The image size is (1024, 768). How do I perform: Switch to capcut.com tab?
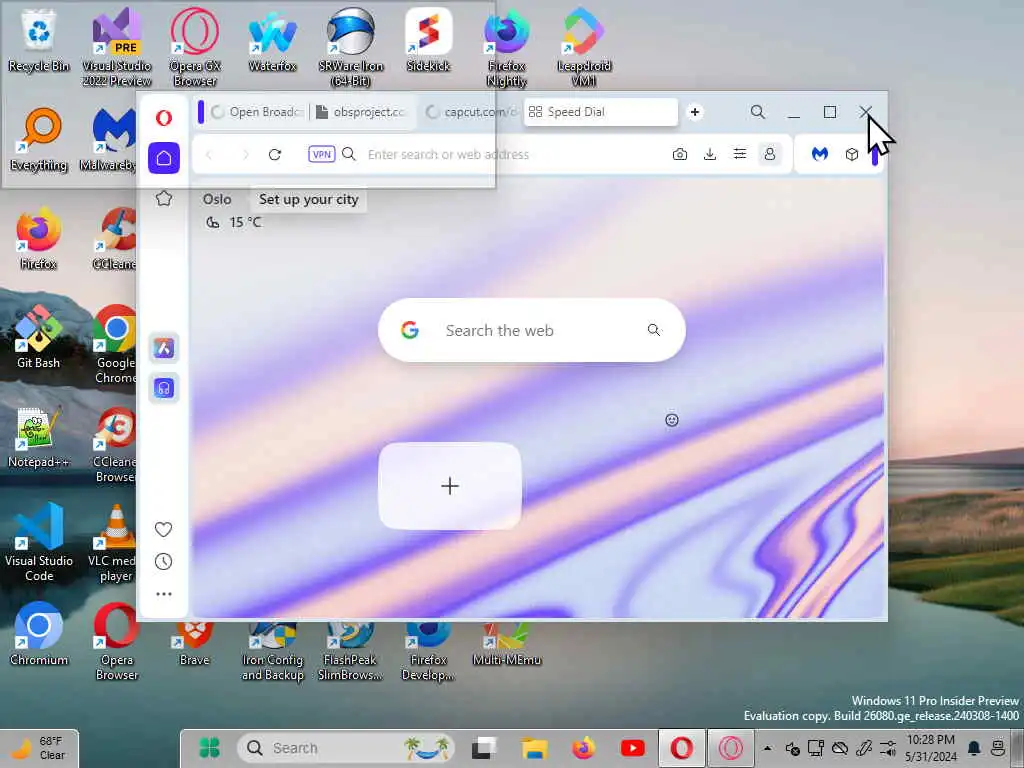click(x=472, y=112)
